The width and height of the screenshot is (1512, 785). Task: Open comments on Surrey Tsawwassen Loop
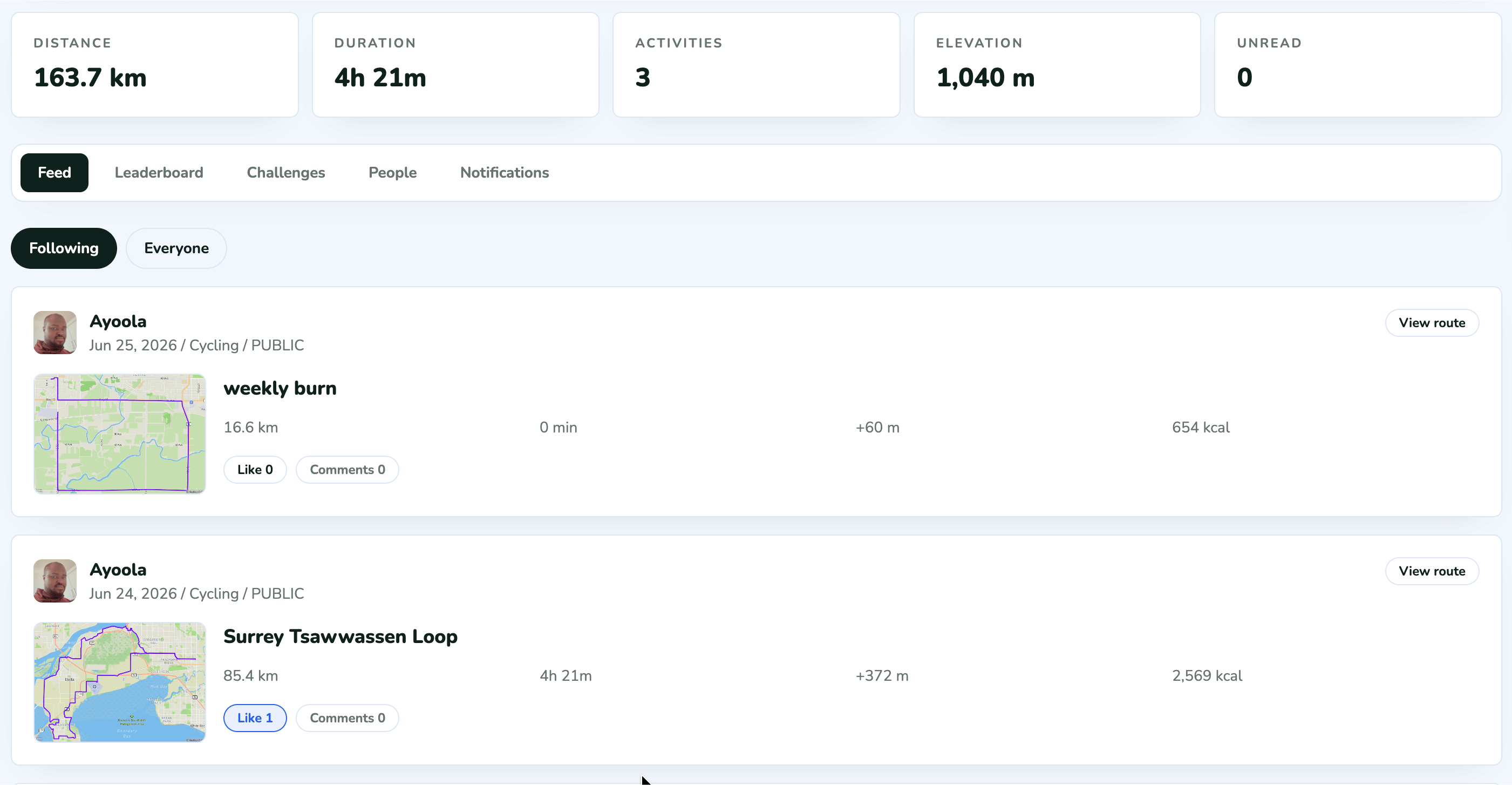coord(348,718)
